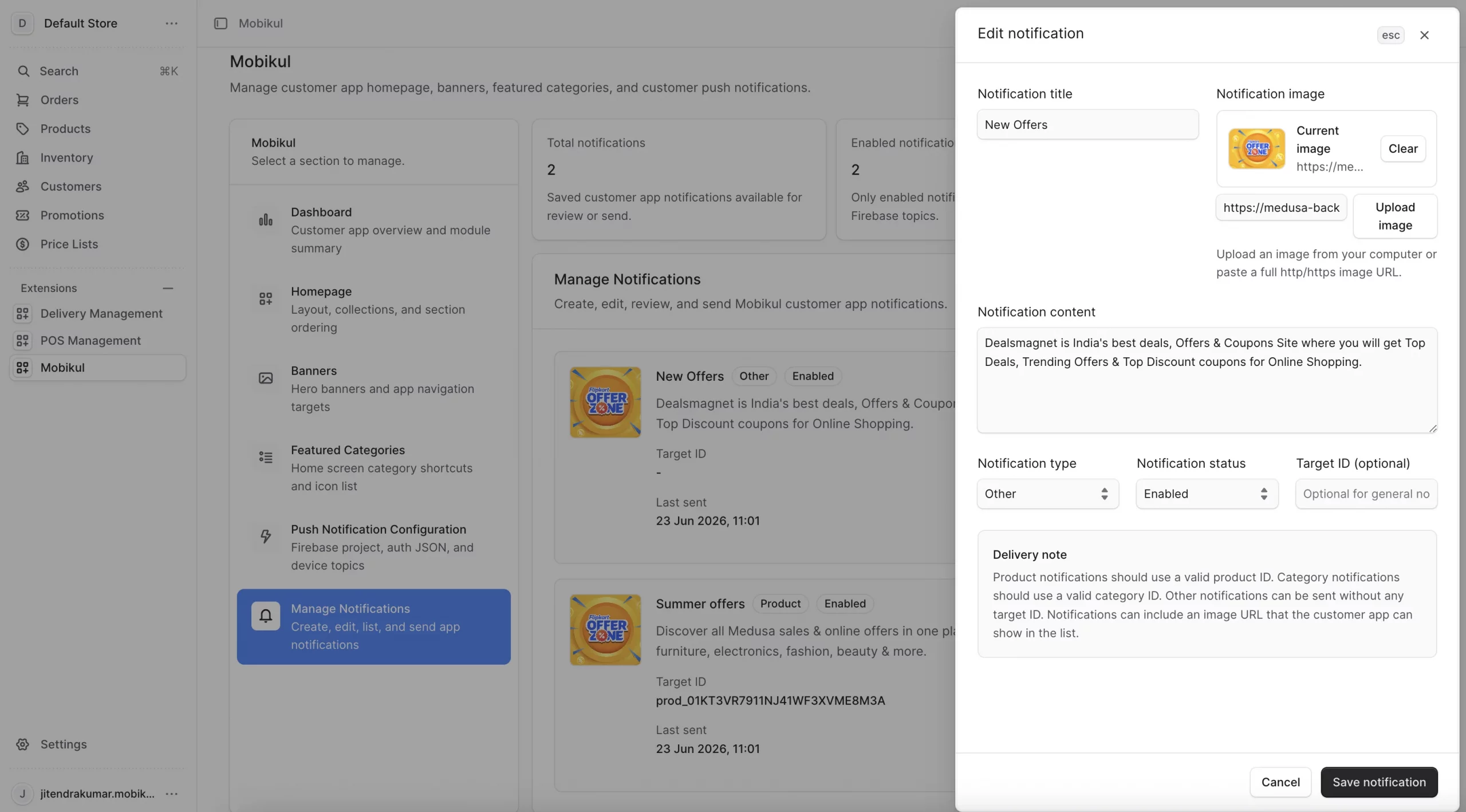
Task: Click the J user avatar
Action: click(x=22, y=793)
